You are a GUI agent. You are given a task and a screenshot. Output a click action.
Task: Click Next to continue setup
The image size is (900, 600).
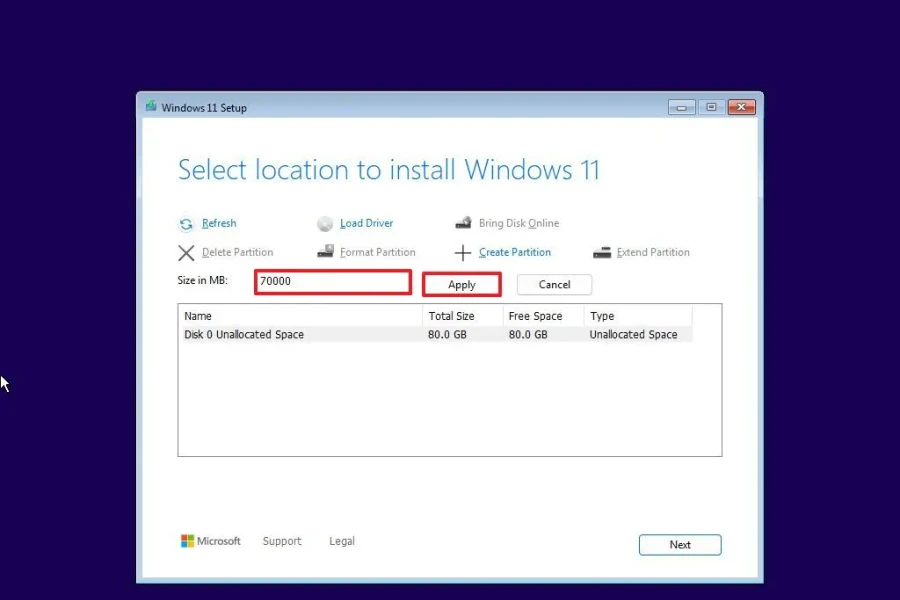[680, 544]
